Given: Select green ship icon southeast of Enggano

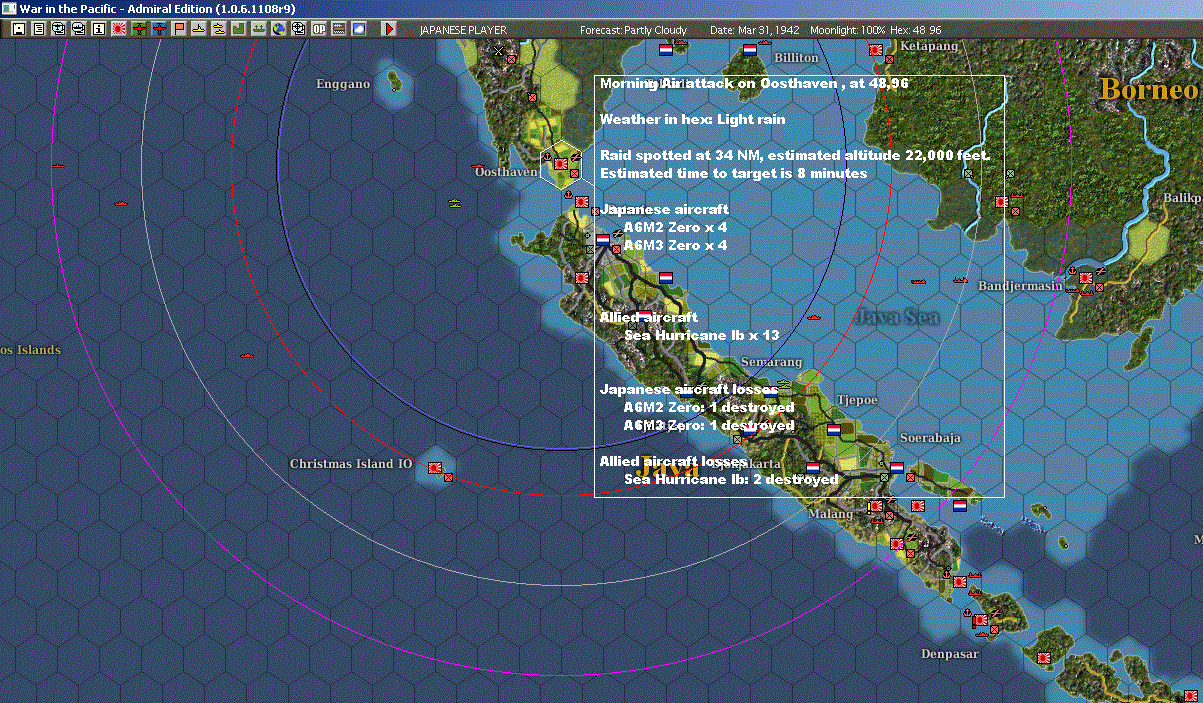Looking at the screenshot, I should (x=455, y=204).
